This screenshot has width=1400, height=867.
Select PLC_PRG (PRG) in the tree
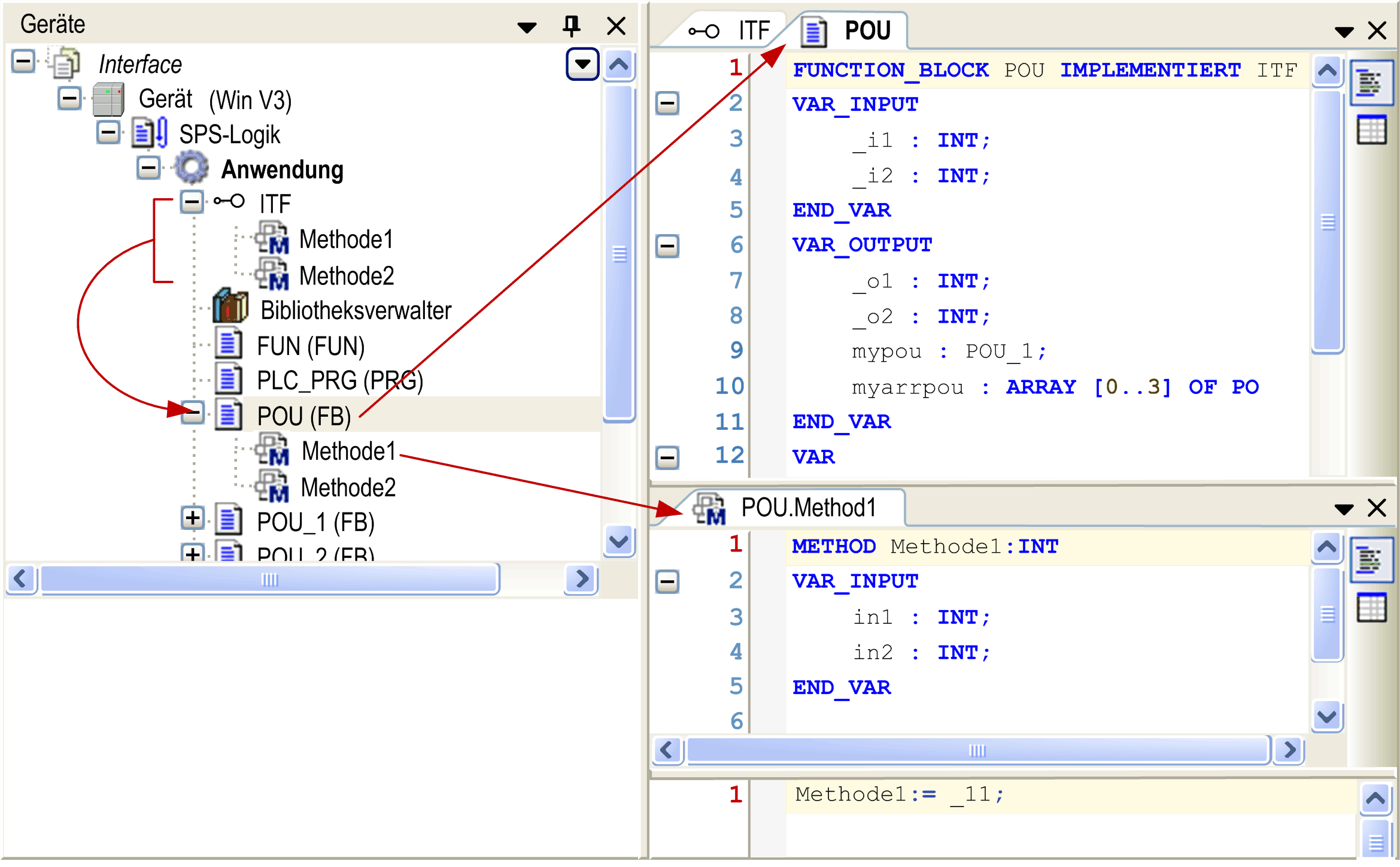pos(340,381)
